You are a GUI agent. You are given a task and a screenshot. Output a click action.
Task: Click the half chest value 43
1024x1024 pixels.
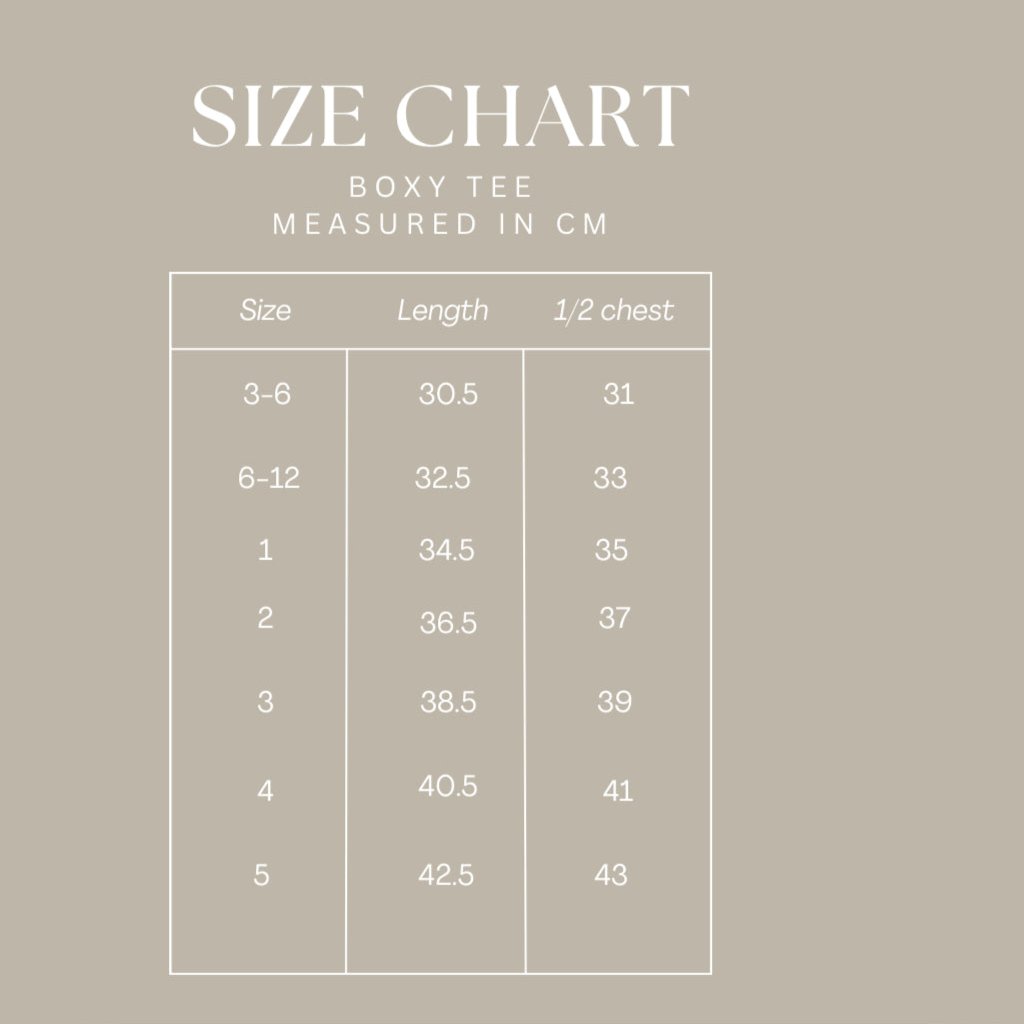[x=611, y=876]
